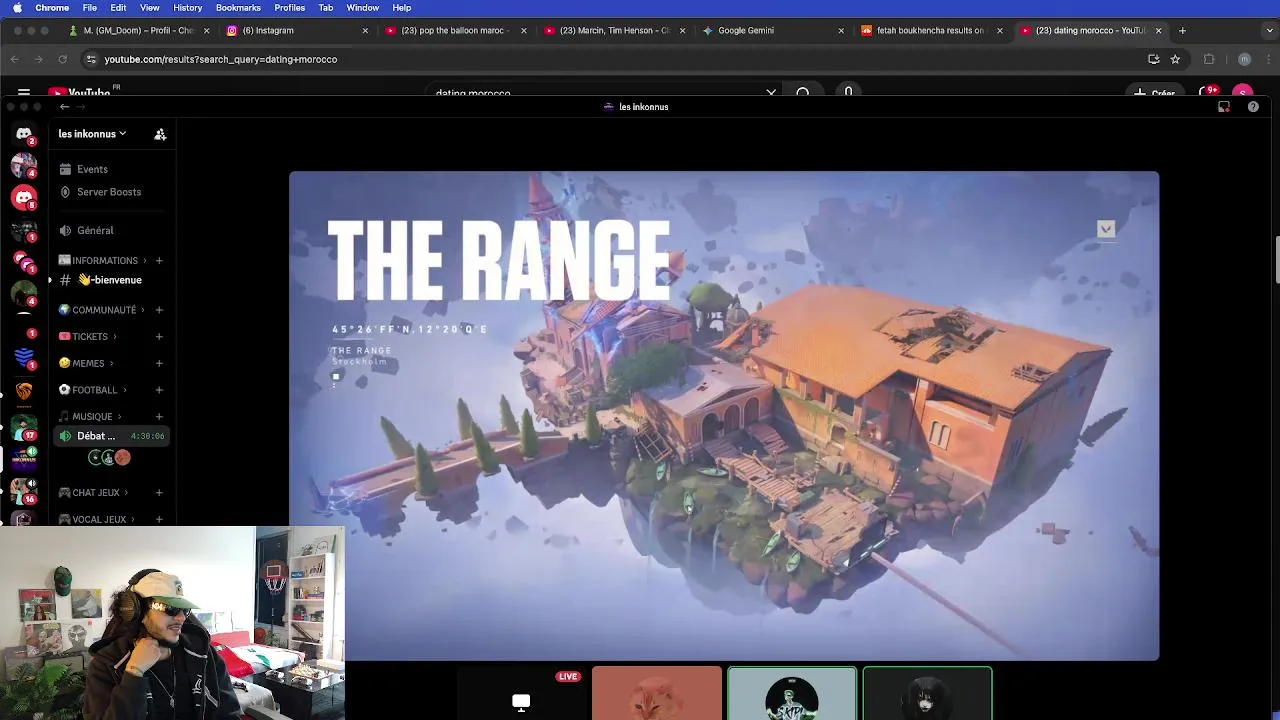Bookmark this page with the star icon
This screenshot has height=720, width=1280.
click(1175, 59)
